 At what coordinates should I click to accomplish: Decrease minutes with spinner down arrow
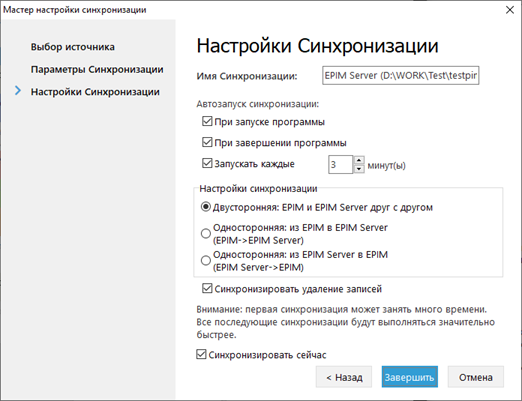[359, 169]
